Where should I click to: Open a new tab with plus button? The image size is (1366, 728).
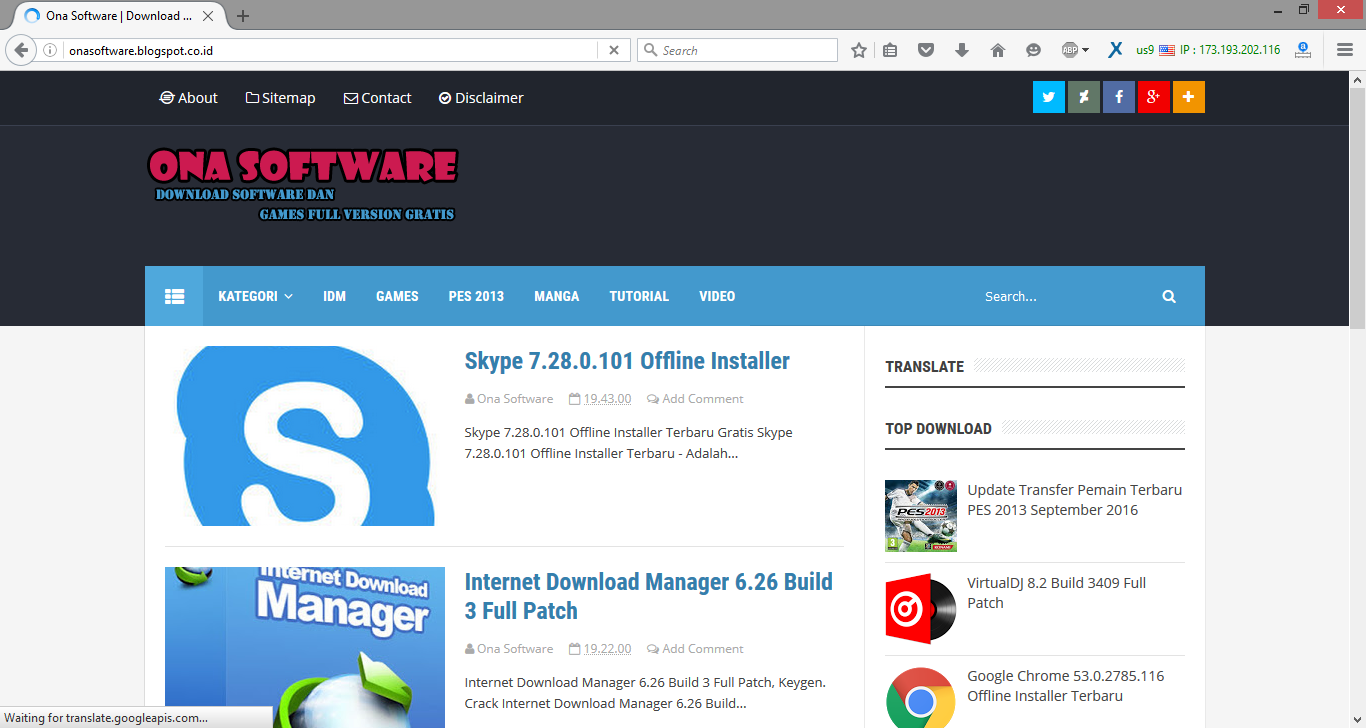[243, 16]
